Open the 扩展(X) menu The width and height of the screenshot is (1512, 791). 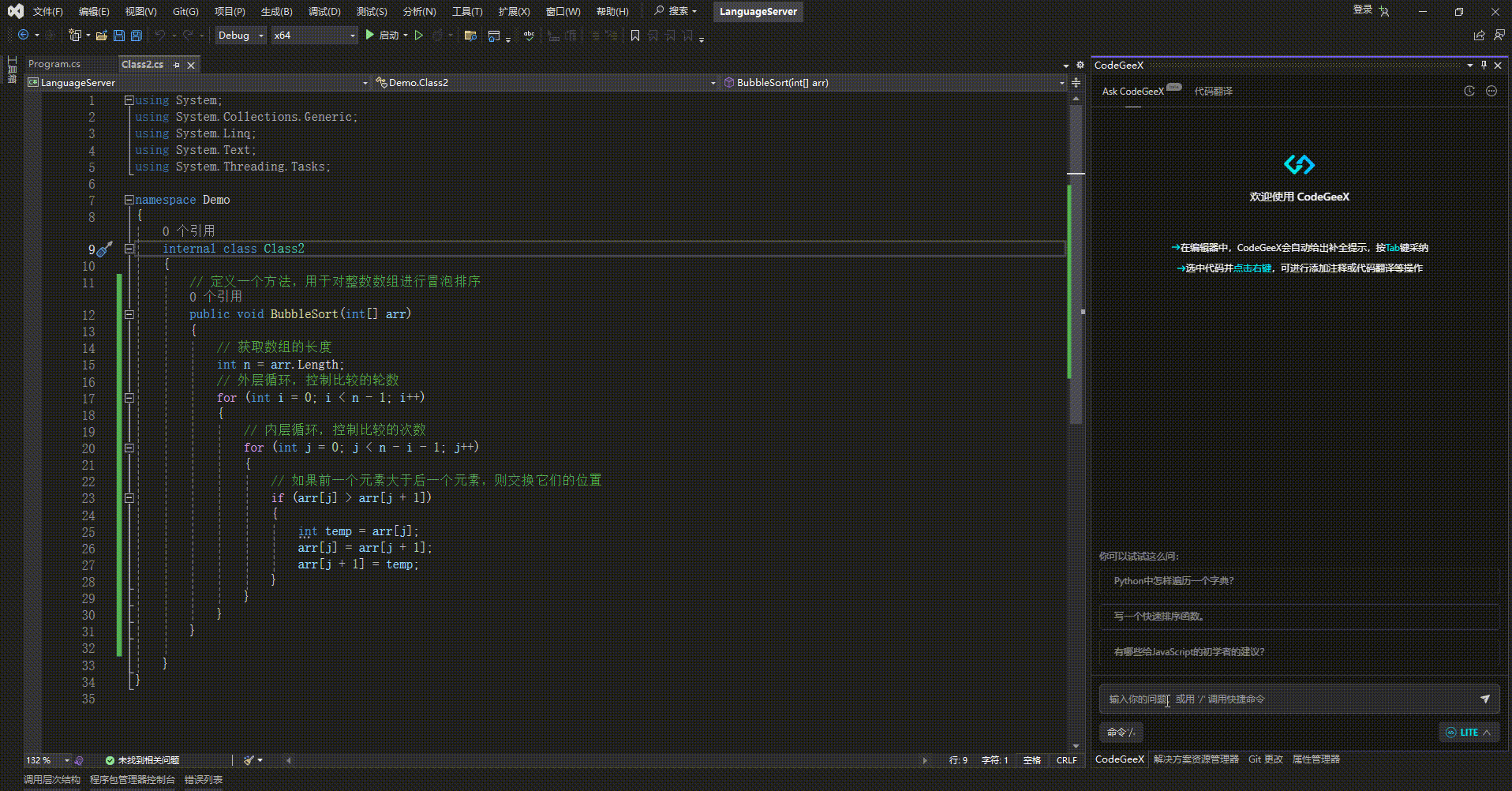coord(514,12)
